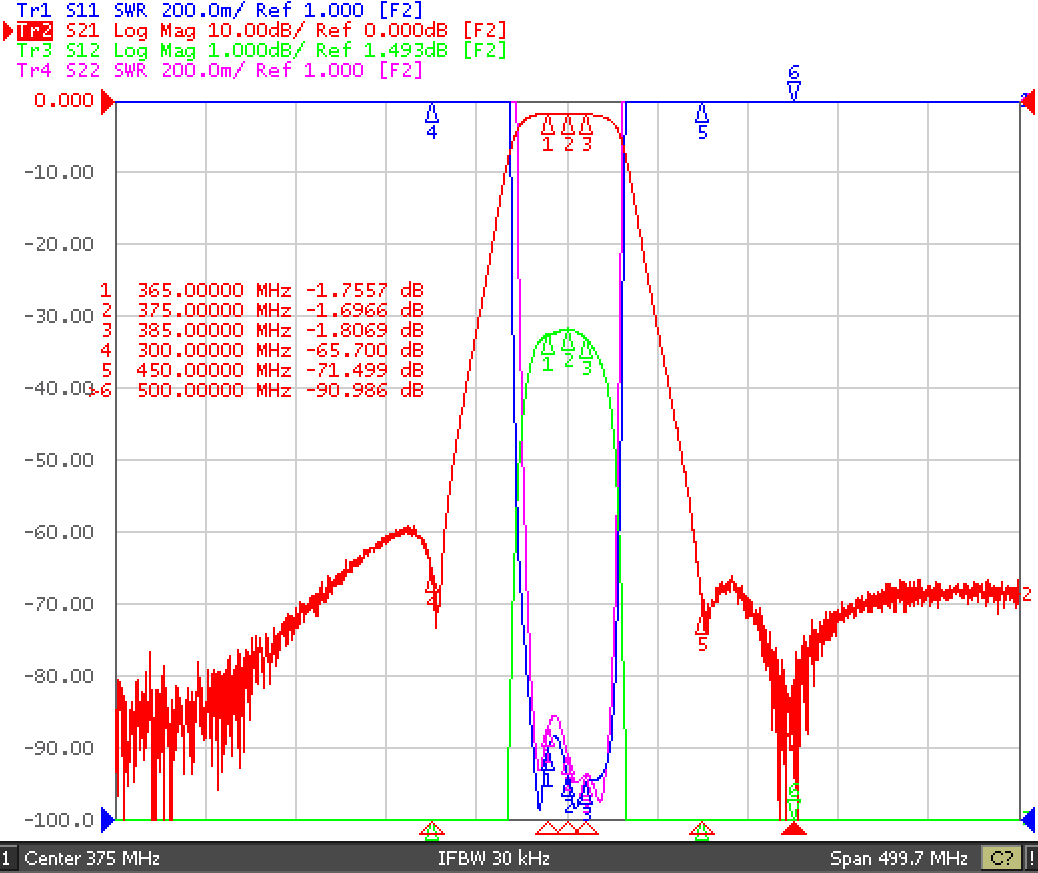Click the IFBW 30 kHz setting

(494, 858)
